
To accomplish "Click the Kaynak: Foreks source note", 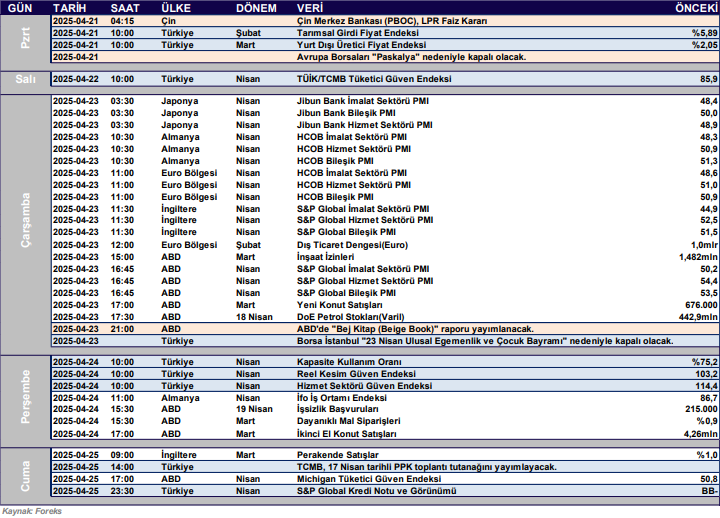I will point(31,510).
